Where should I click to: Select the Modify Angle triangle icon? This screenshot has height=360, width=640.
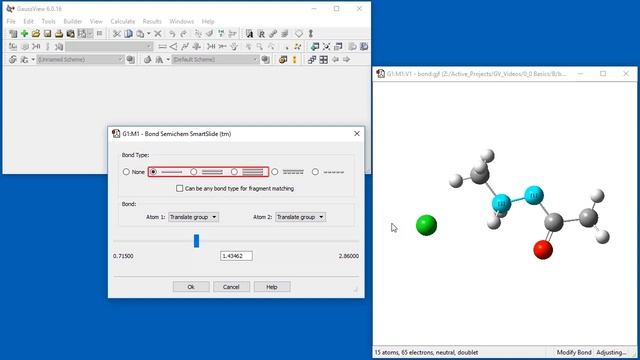point(173,47)
